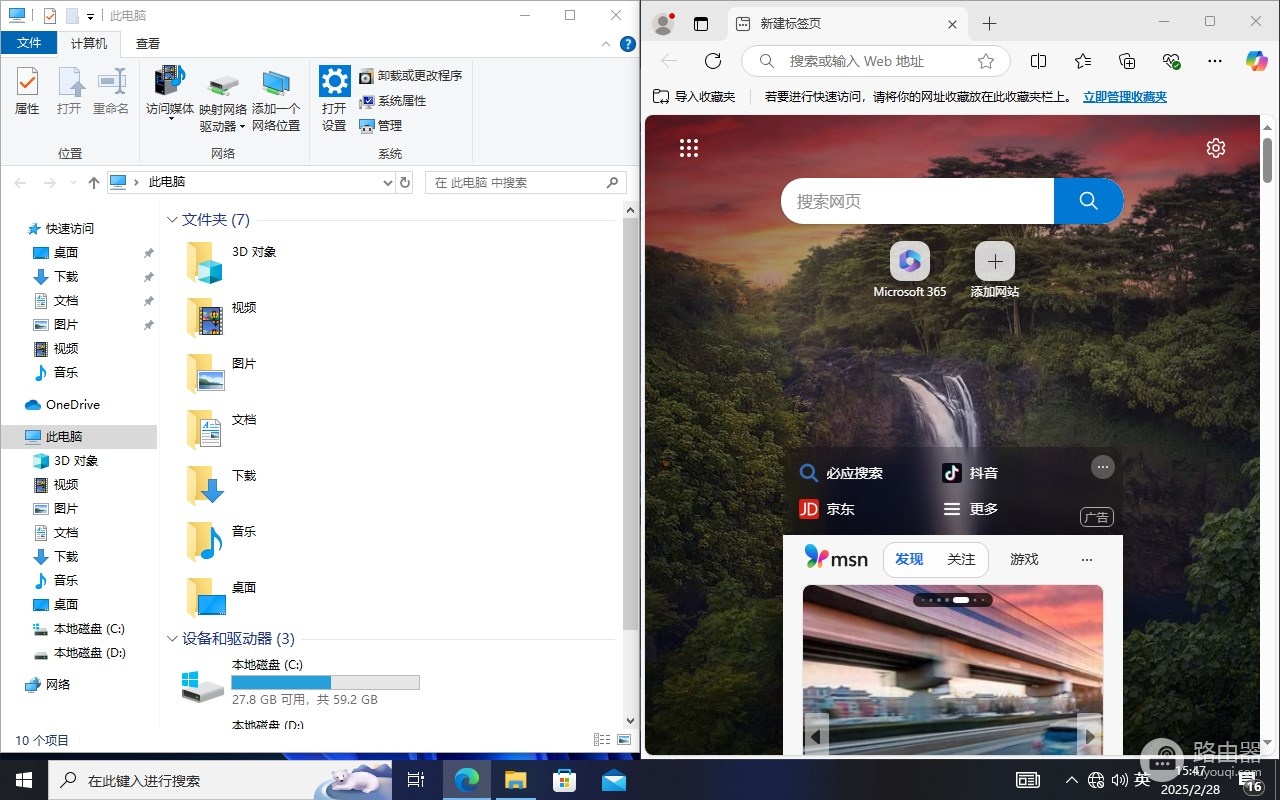This screenshot has width=1280, height=800.
Task: Open Edge Favorites star-list icon
Action: [1083, 61]
